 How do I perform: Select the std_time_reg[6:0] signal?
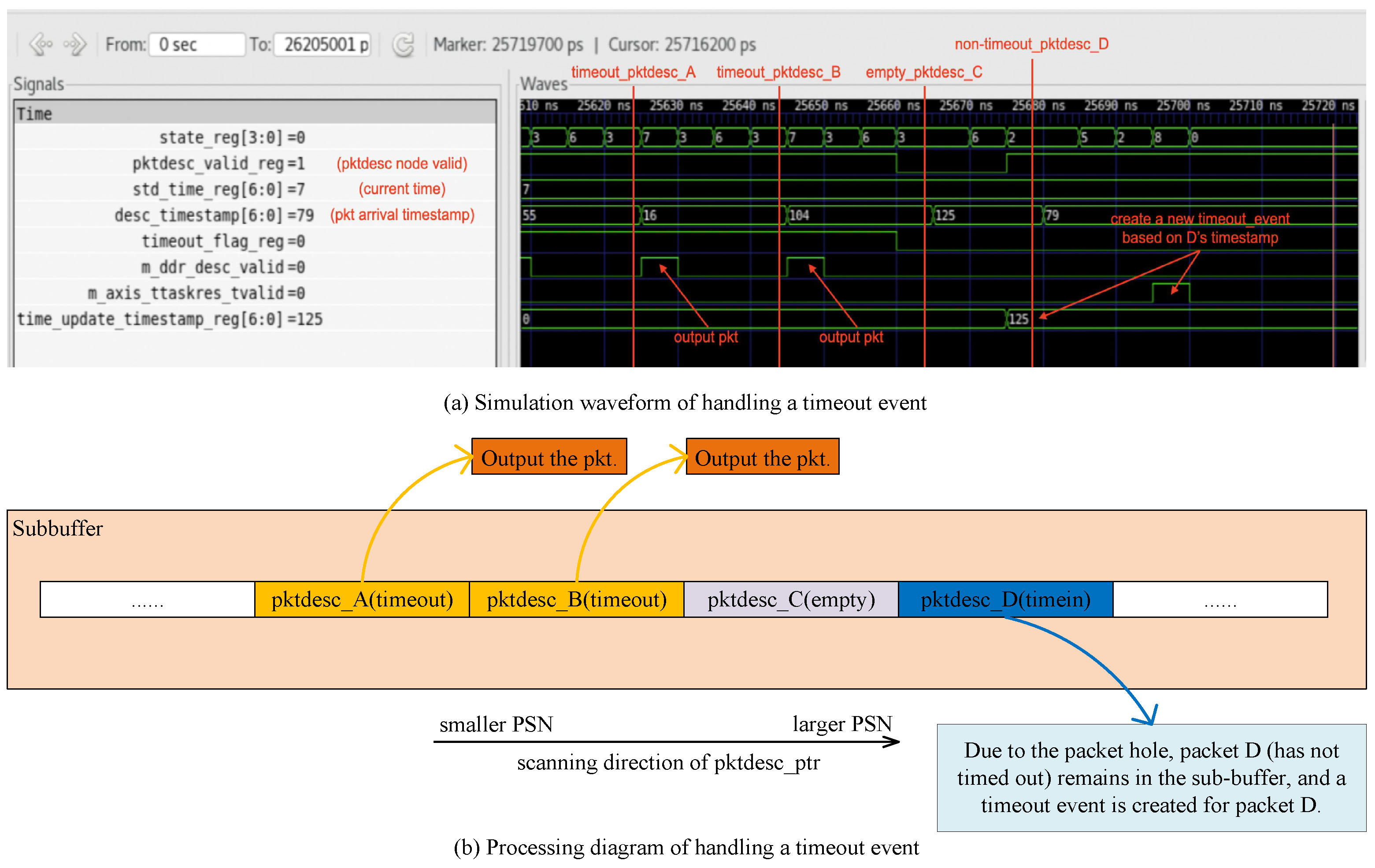click(218, 189)
